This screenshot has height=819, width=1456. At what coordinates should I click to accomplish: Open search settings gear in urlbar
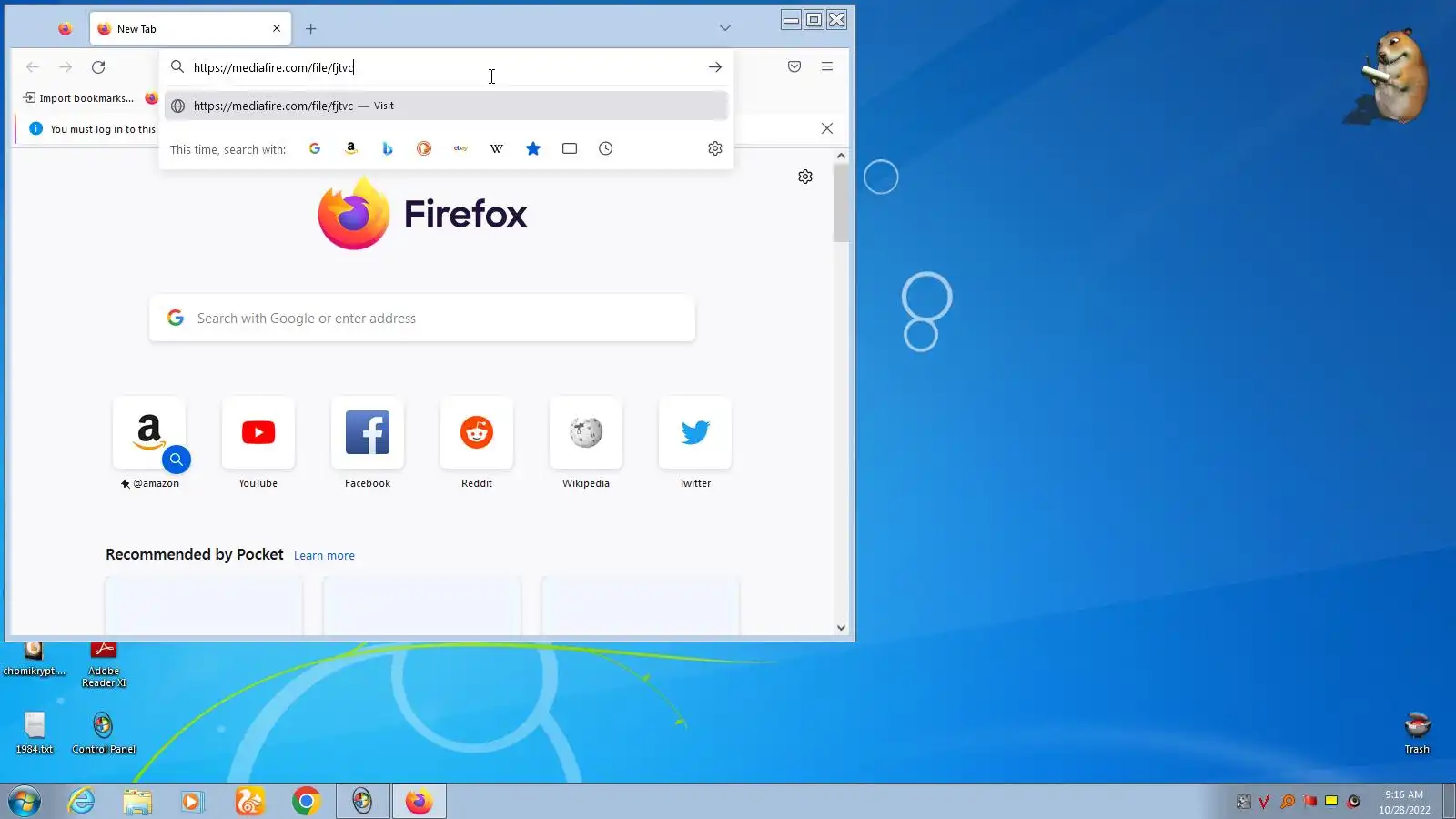[x=715, y=148]
